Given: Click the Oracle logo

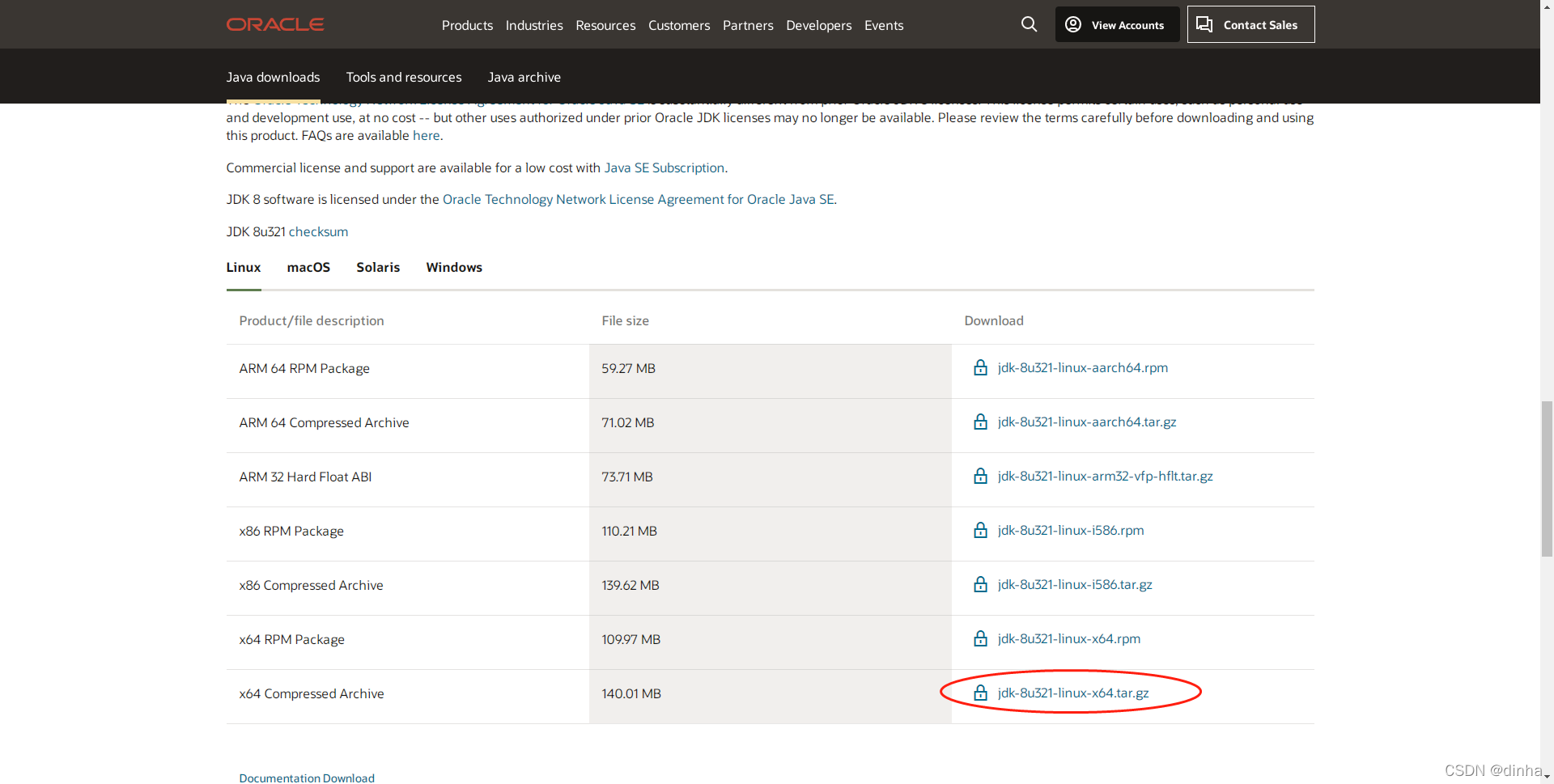Looking at the screenshot, I should pyautogui.click(x=275, y=24).
